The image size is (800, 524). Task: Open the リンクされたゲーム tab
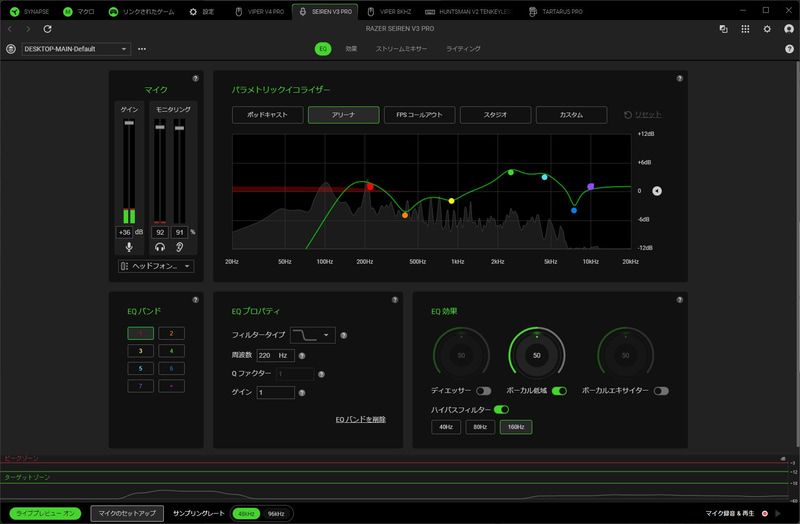pos(141,11)
